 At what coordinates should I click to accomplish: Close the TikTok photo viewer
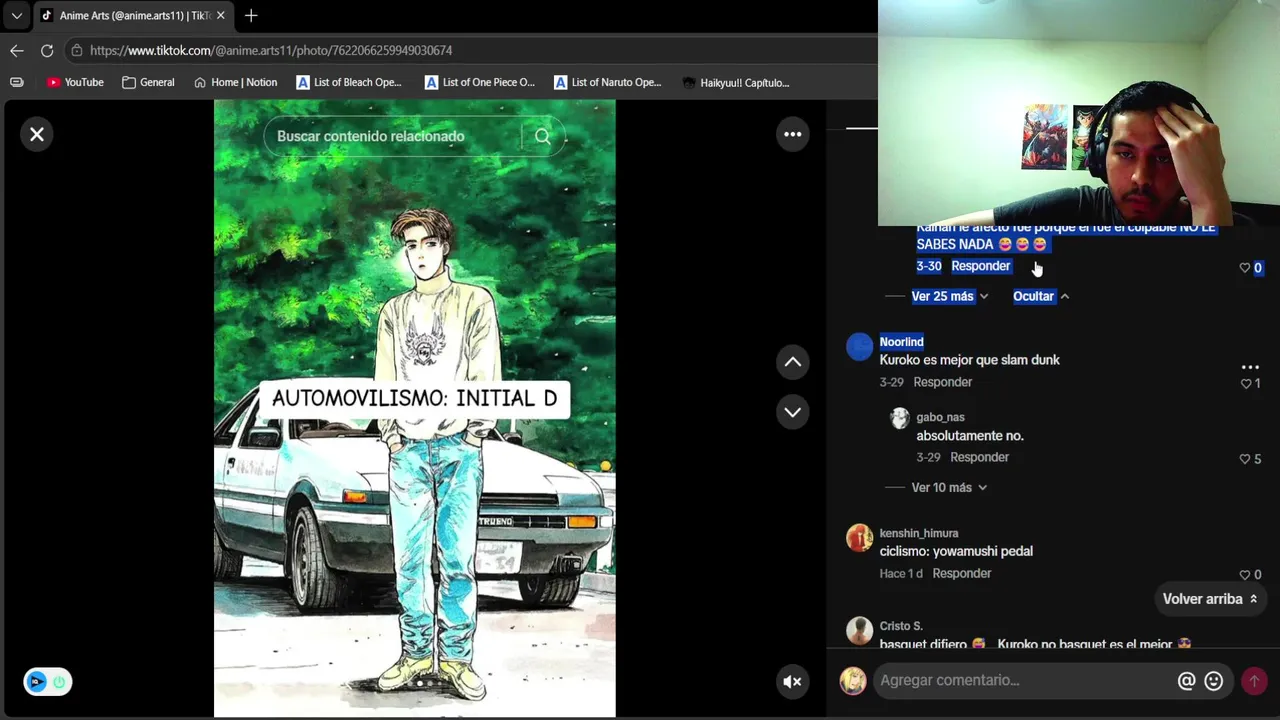tap(37, 134)
